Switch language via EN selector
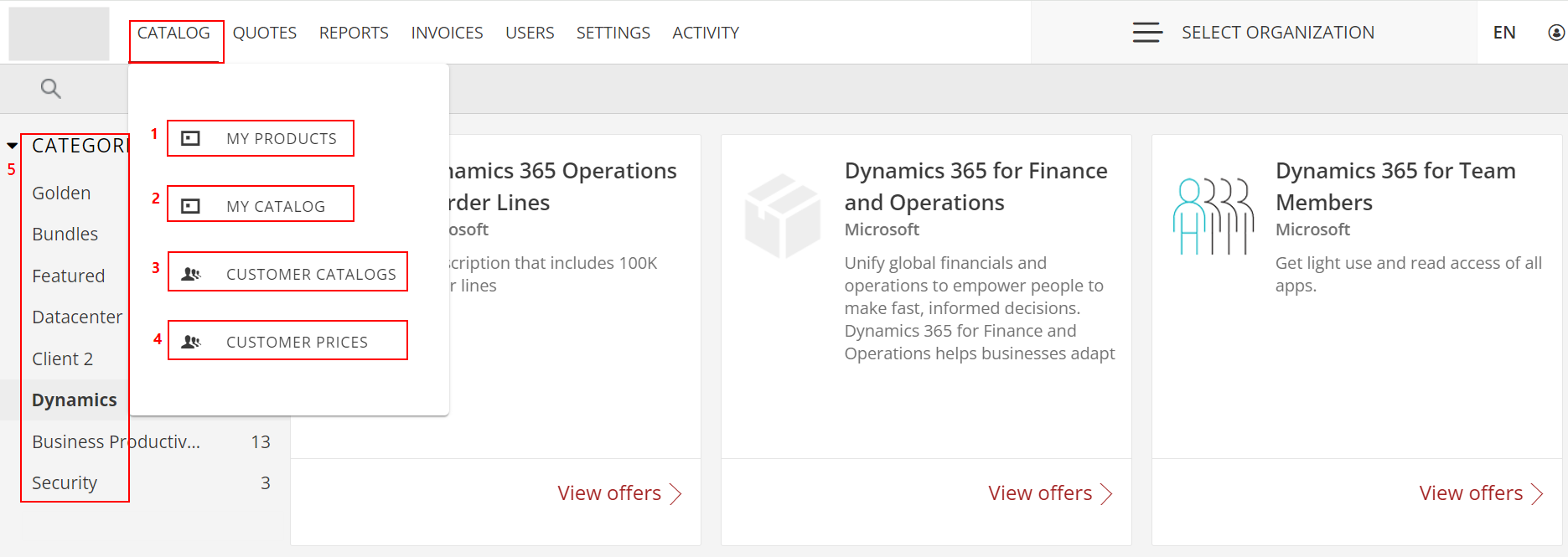The image size is (1568, 557). click(x=1504, y=33)
